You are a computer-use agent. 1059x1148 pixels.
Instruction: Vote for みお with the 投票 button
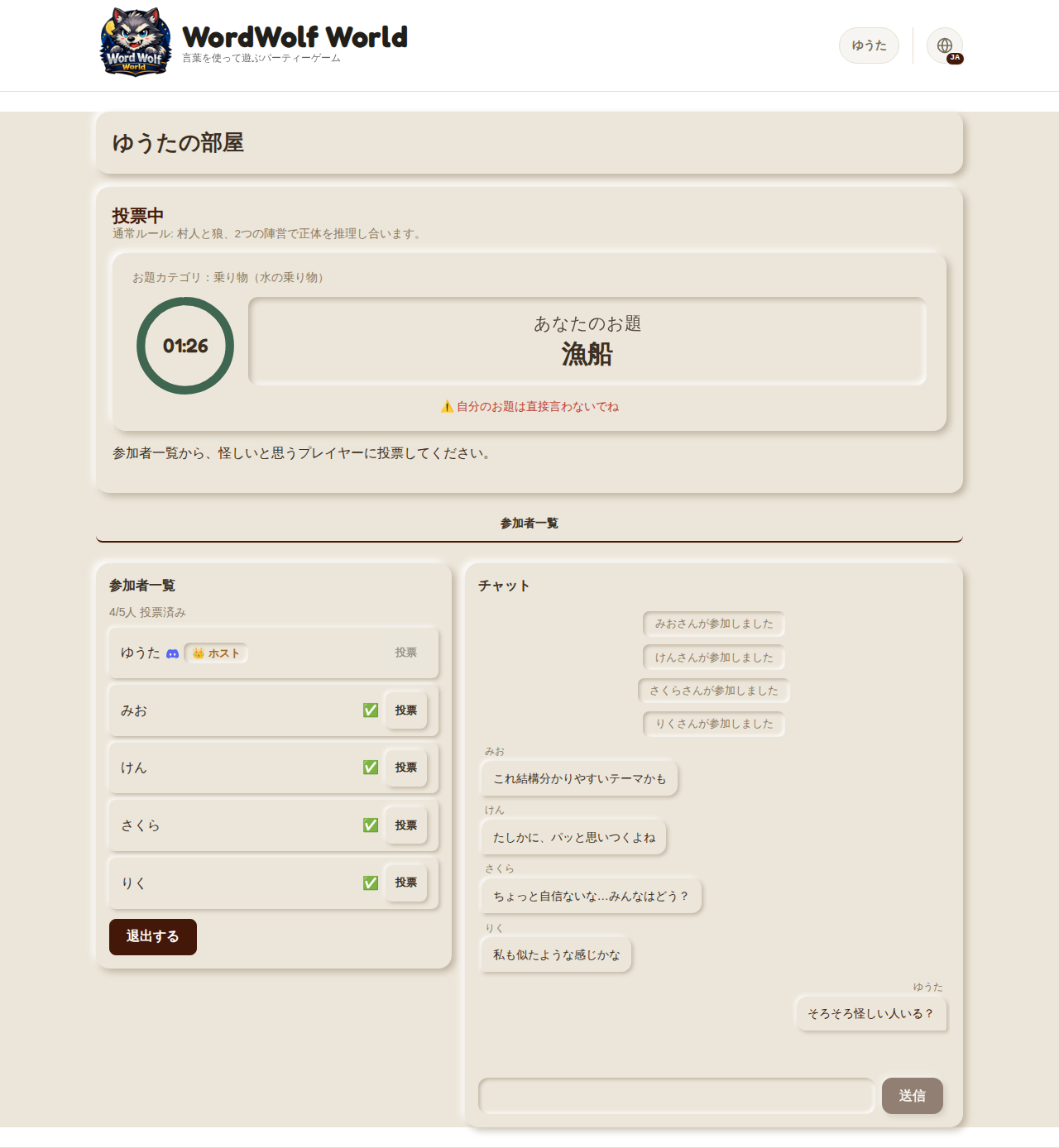click(406, 710)
